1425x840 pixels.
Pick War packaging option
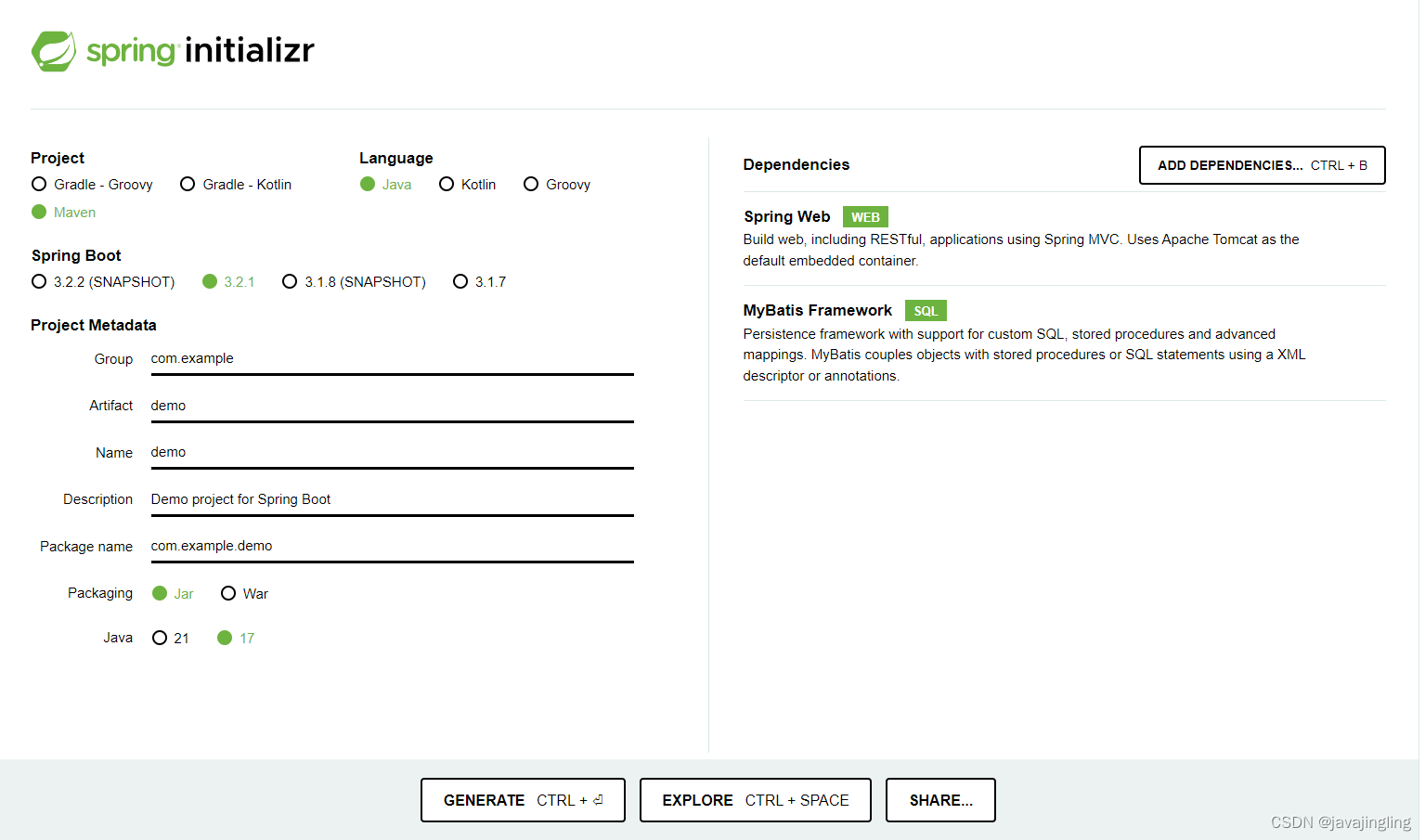pos(245,593)
